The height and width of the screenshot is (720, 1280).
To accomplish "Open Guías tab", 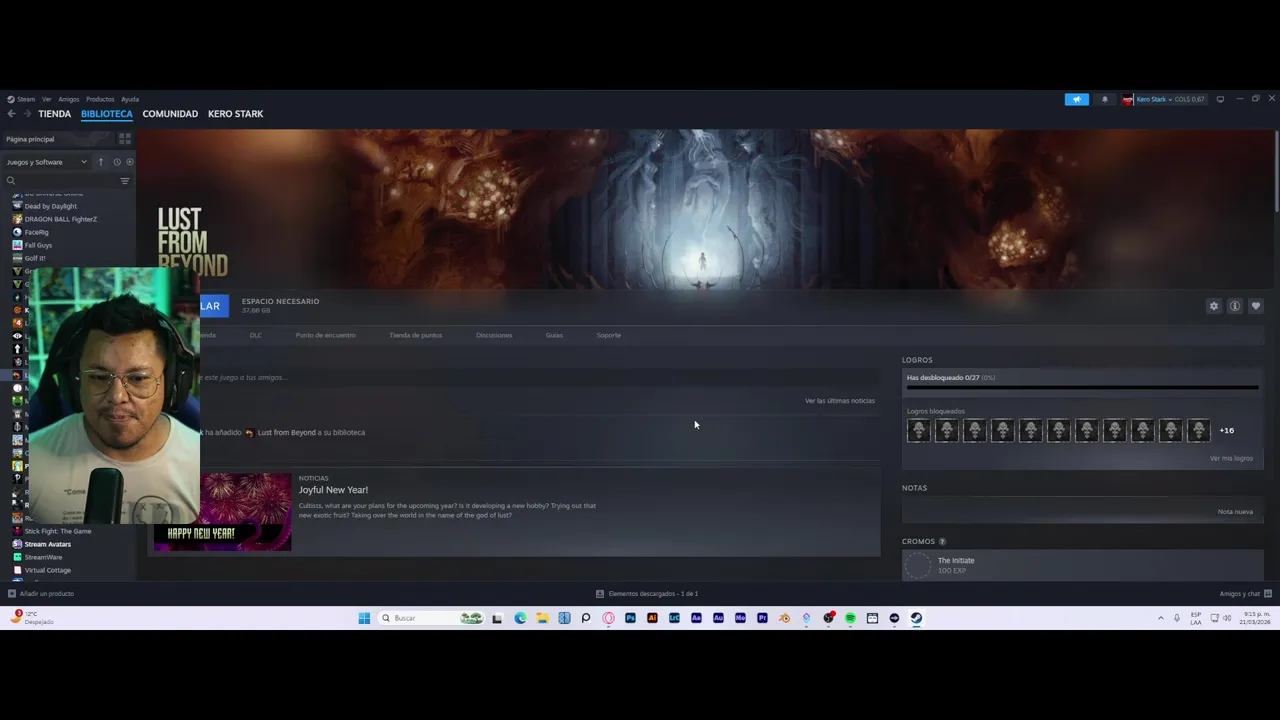I will pos(554,335).
